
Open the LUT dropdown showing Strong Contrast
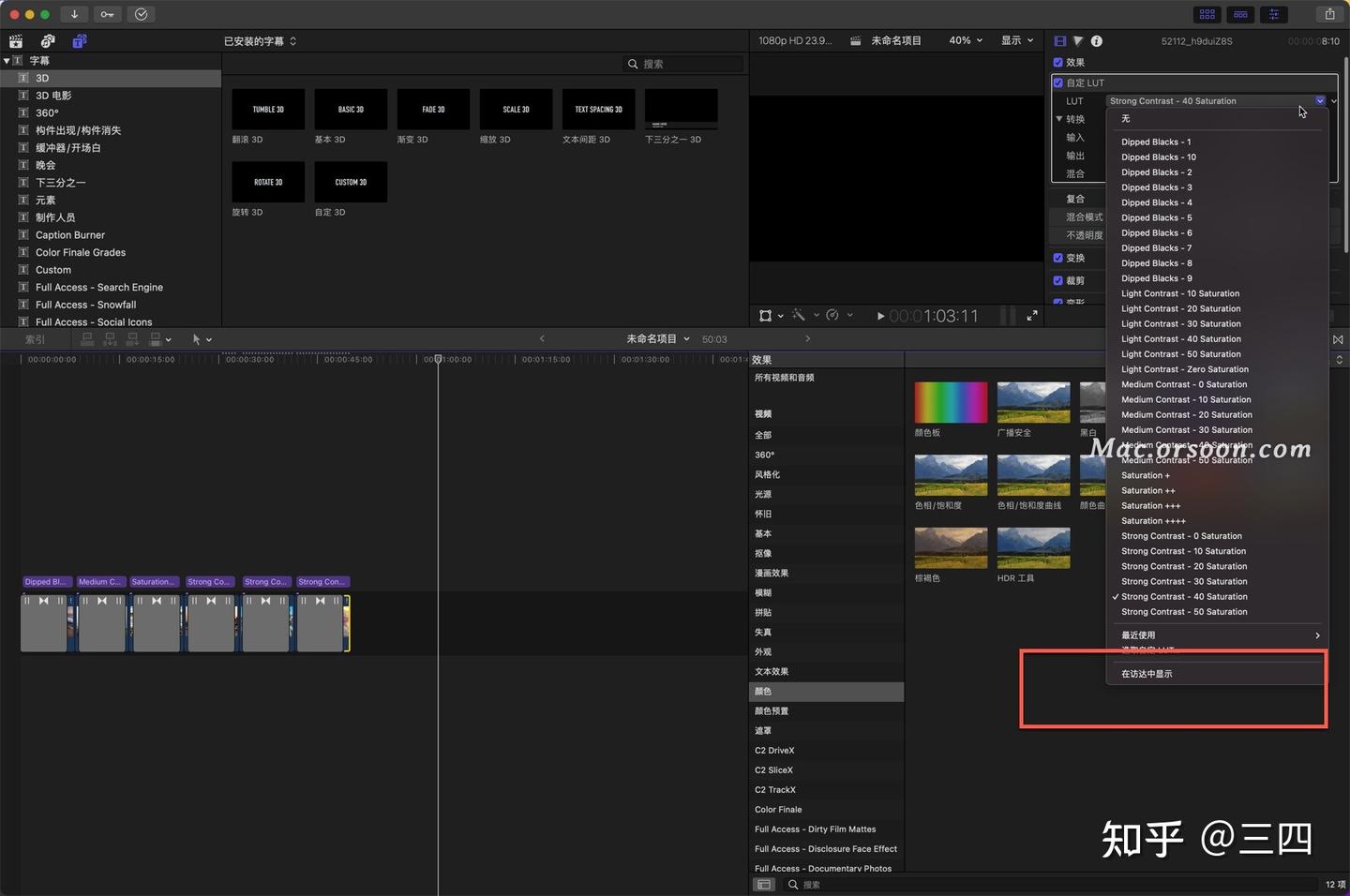click(1214, 100)
